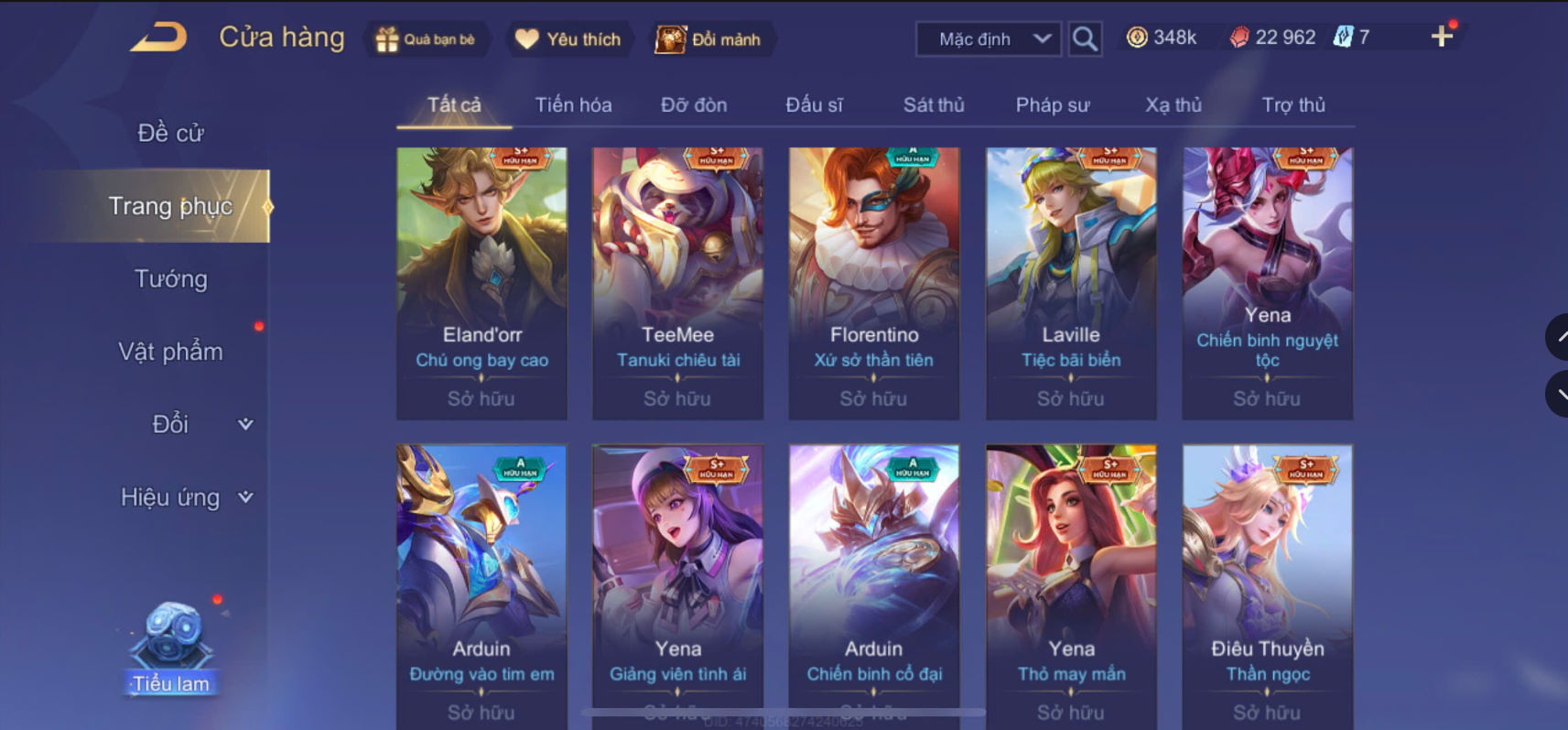Expand the Đổi sidebar submenu
1568x730 pixels.
[x=245, y=424]
